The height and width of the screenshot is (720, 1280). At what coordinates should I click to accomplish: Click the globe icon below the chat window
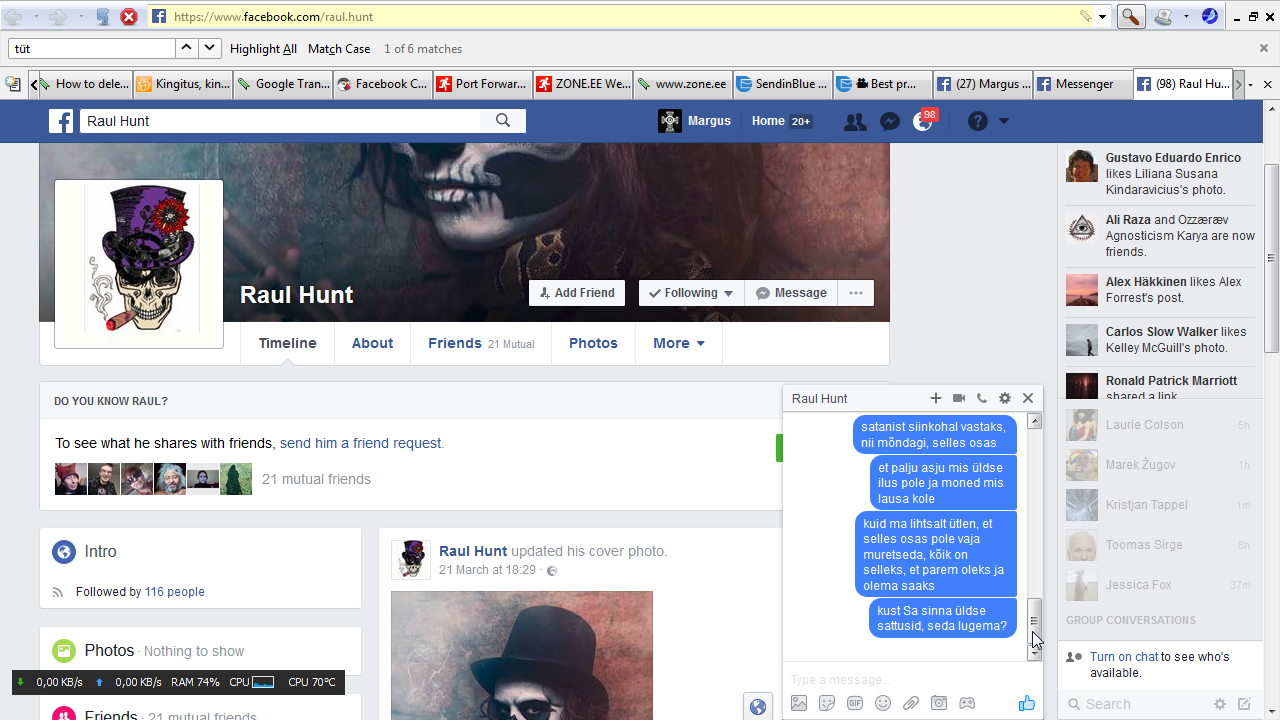(758, 707)
